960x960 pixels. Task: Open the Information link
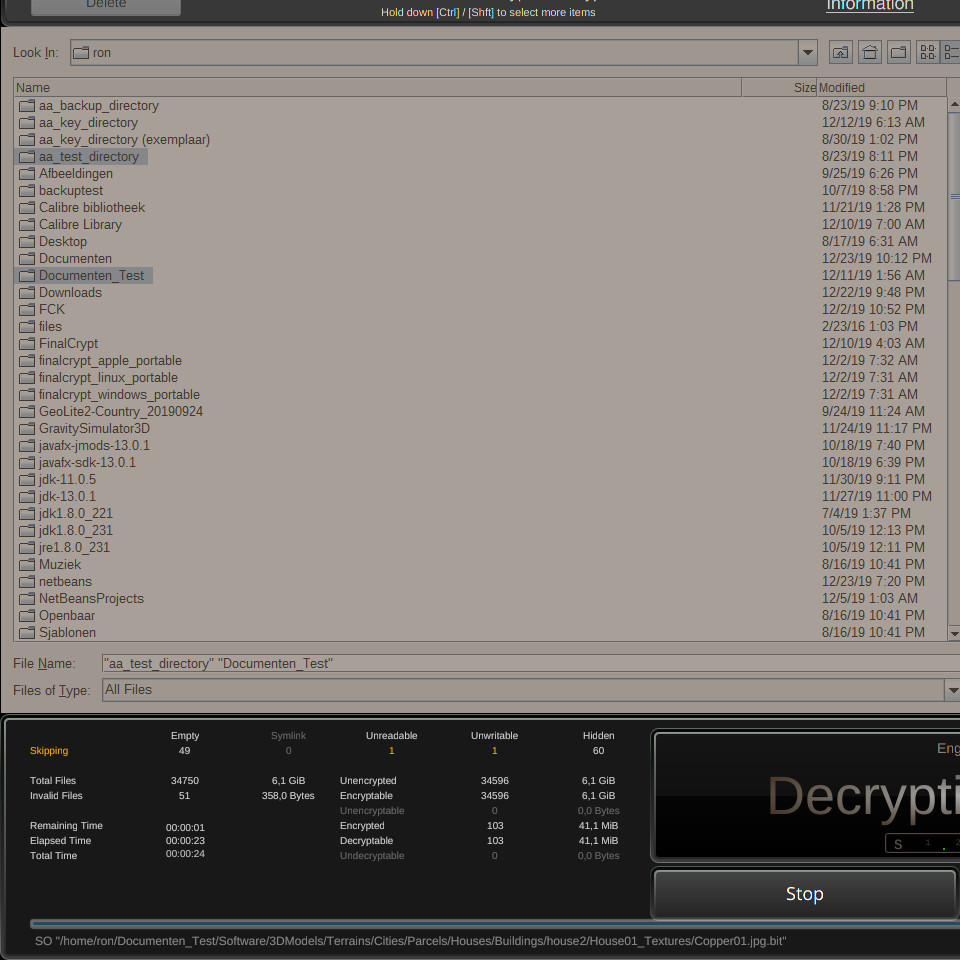(869, 6)
